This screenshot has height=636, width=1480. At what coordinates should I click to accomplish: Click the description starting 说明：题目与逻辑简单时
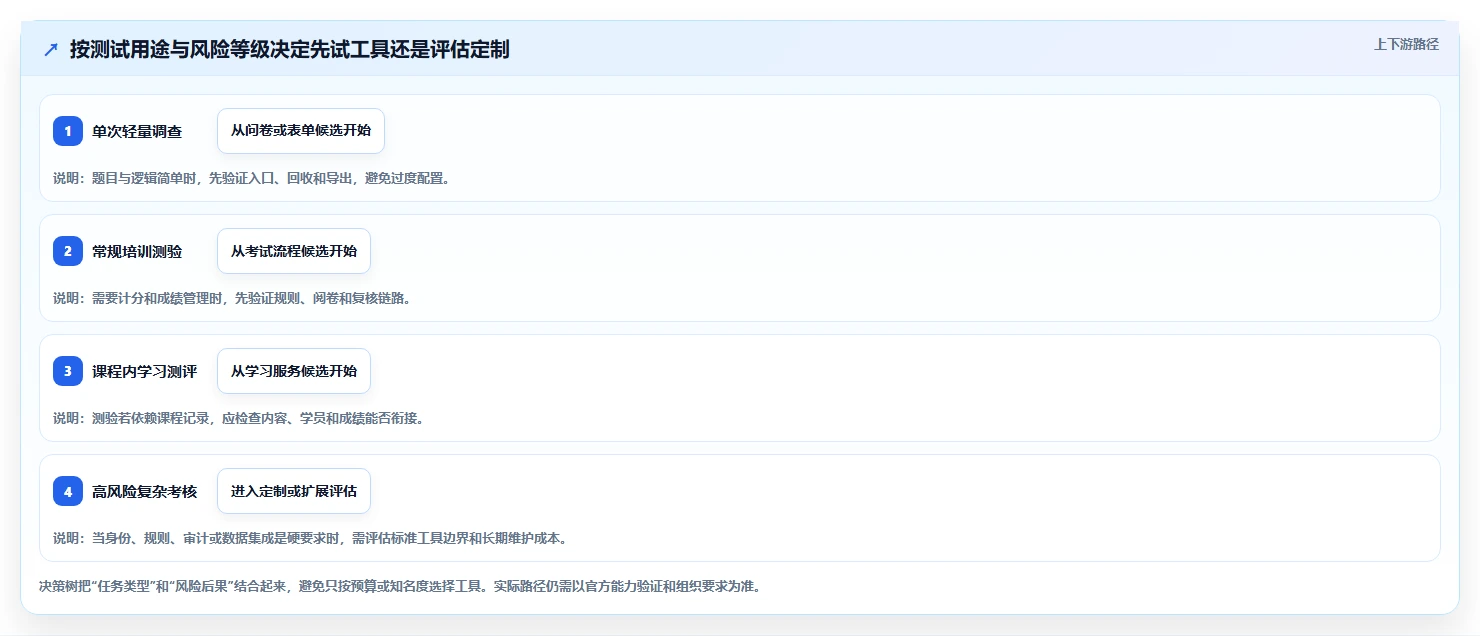[x=251, y=178]
